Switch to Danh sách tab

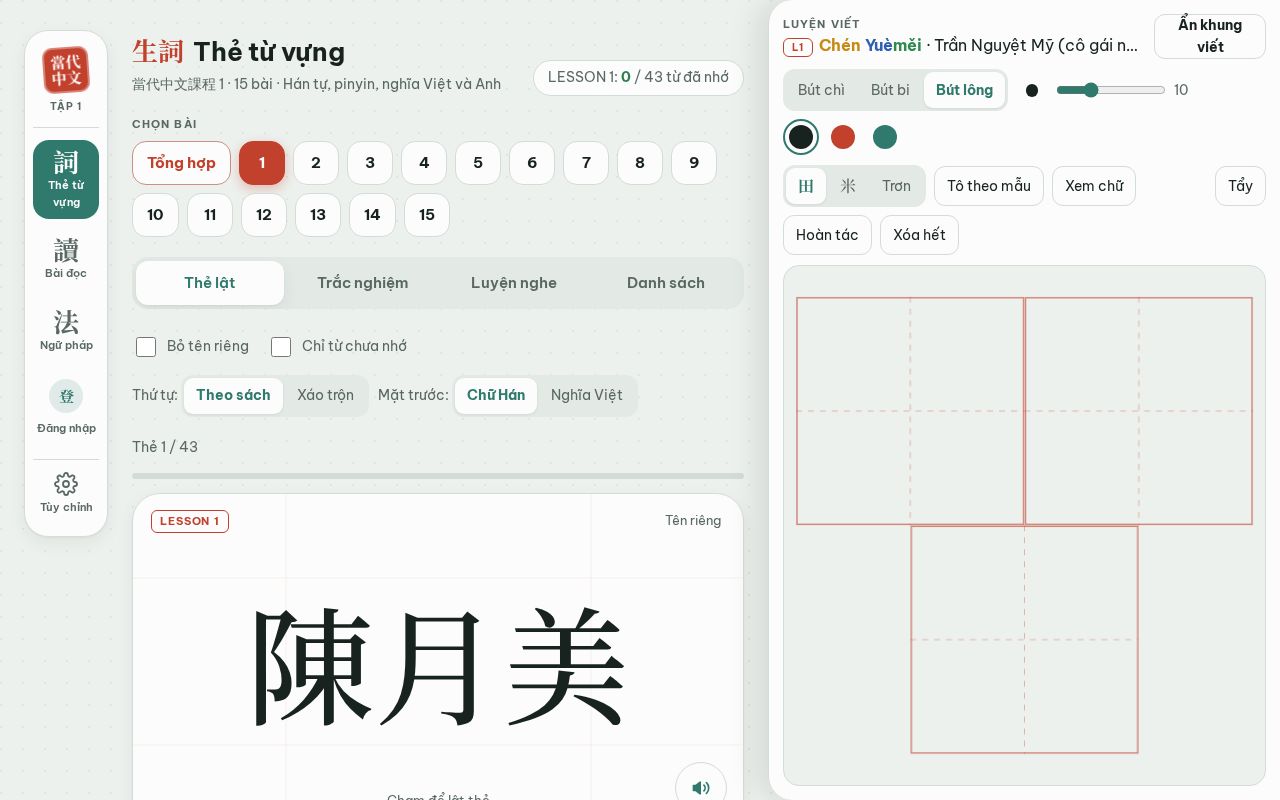666,283
